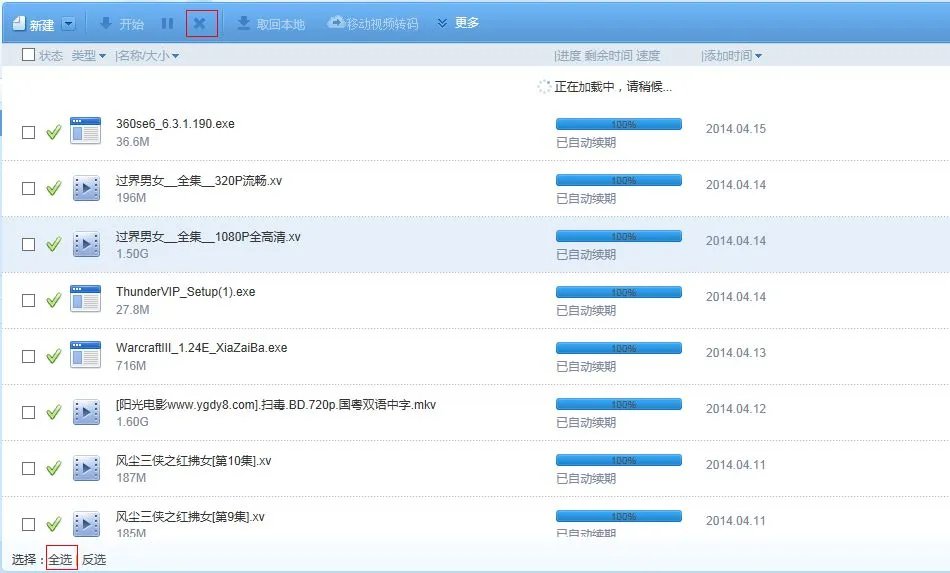
Task: Tick checkbox for ThunderVIP_Setup(1).exe row
Action: click(28, 300)
